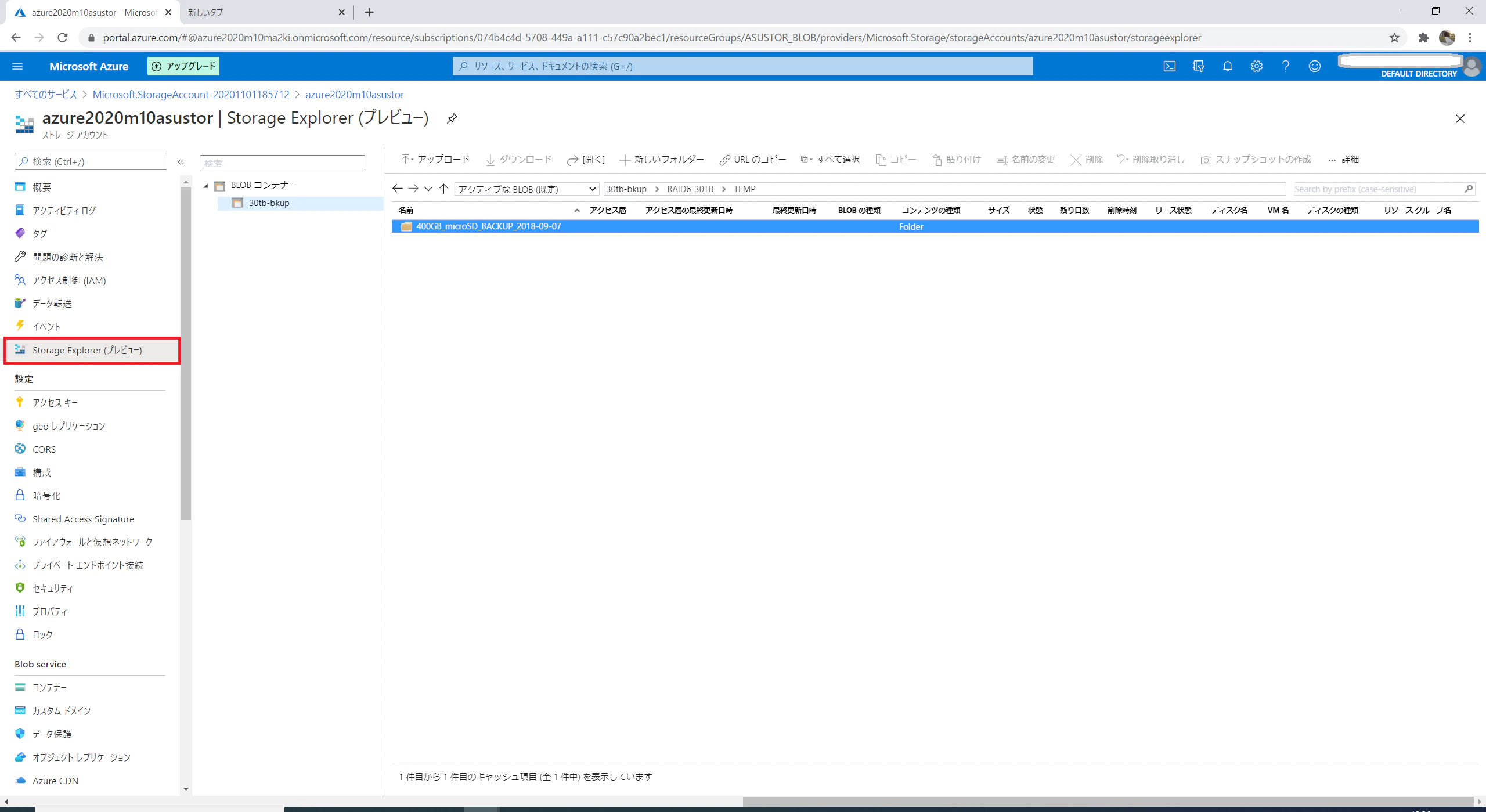Collapse the left menu with chevron
Viewport: 1486px width, 812px height.
click(x=181, y=162)
